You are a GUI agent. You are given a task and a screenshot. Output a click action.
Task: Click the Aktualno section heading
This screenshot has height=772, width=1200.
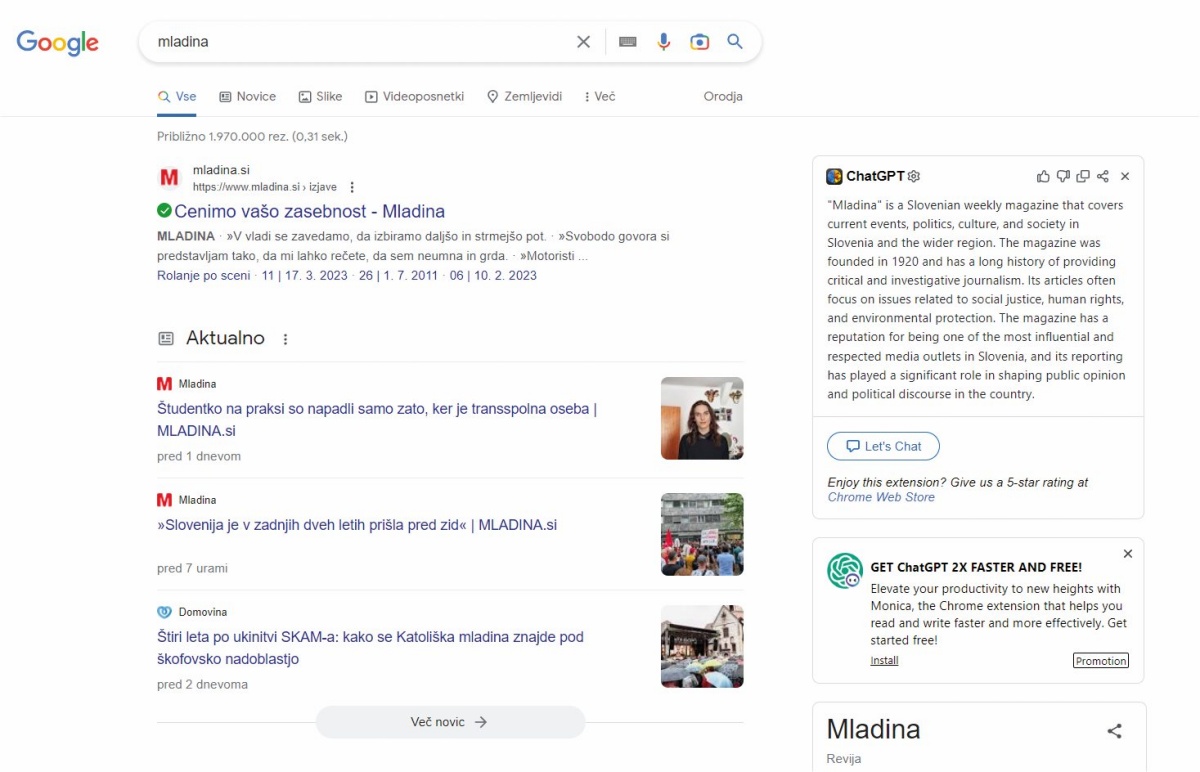(225, 338)
